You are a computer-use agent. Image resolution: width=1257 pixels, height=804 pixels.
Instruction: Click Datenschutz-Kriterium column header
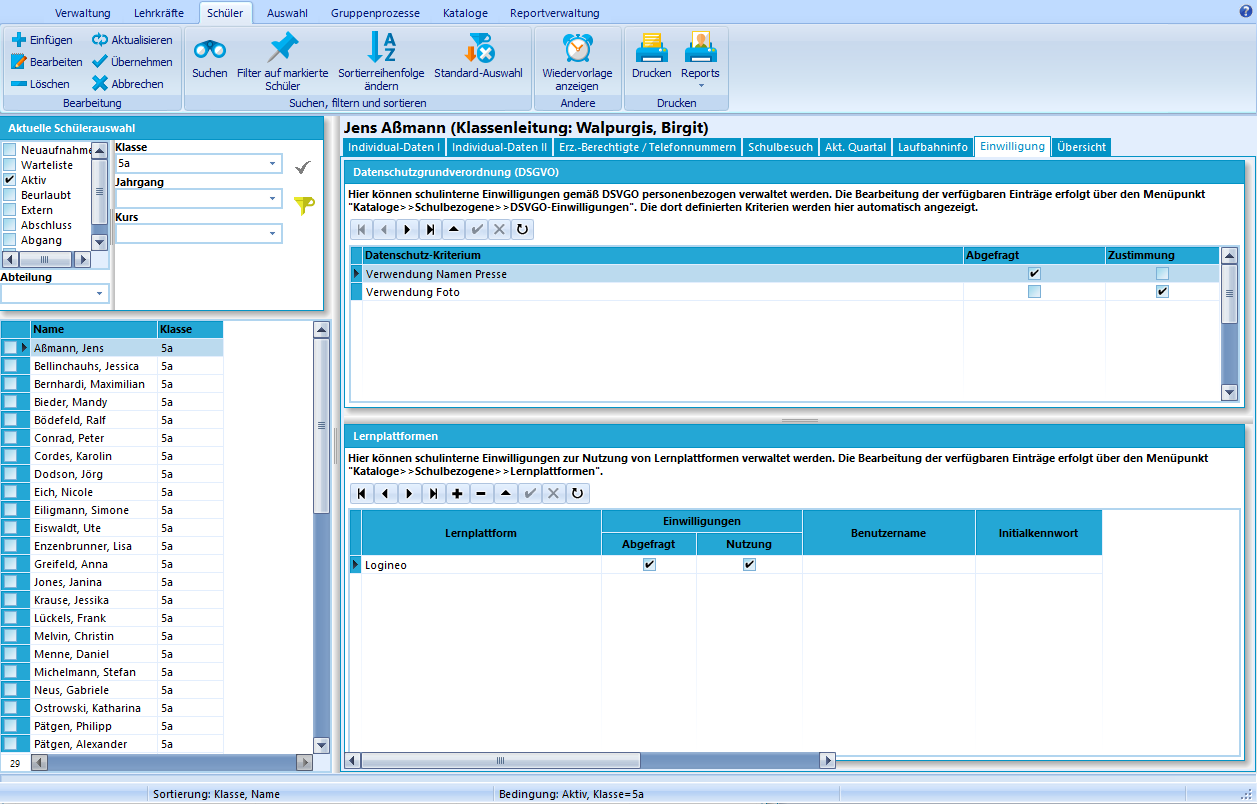[x=663, y=255]
